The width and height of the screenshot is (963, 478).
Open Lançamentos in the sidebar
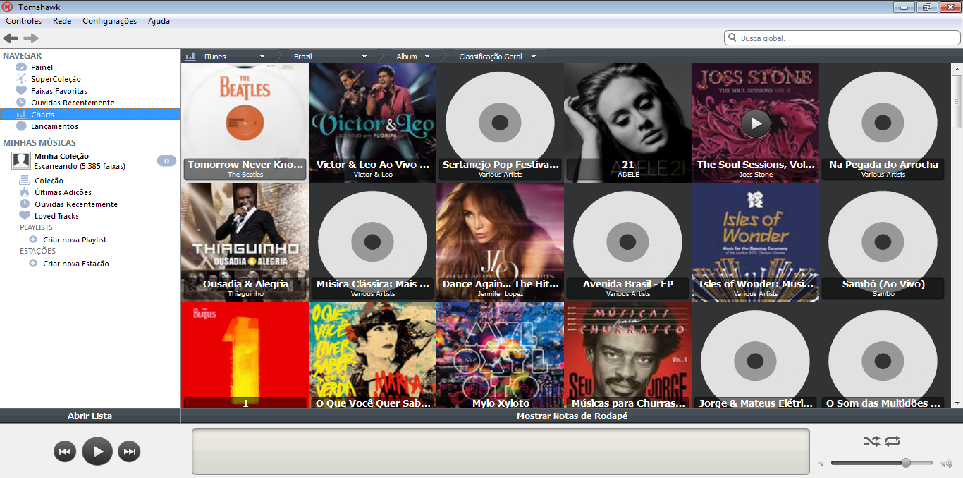(x=56, y=126)
